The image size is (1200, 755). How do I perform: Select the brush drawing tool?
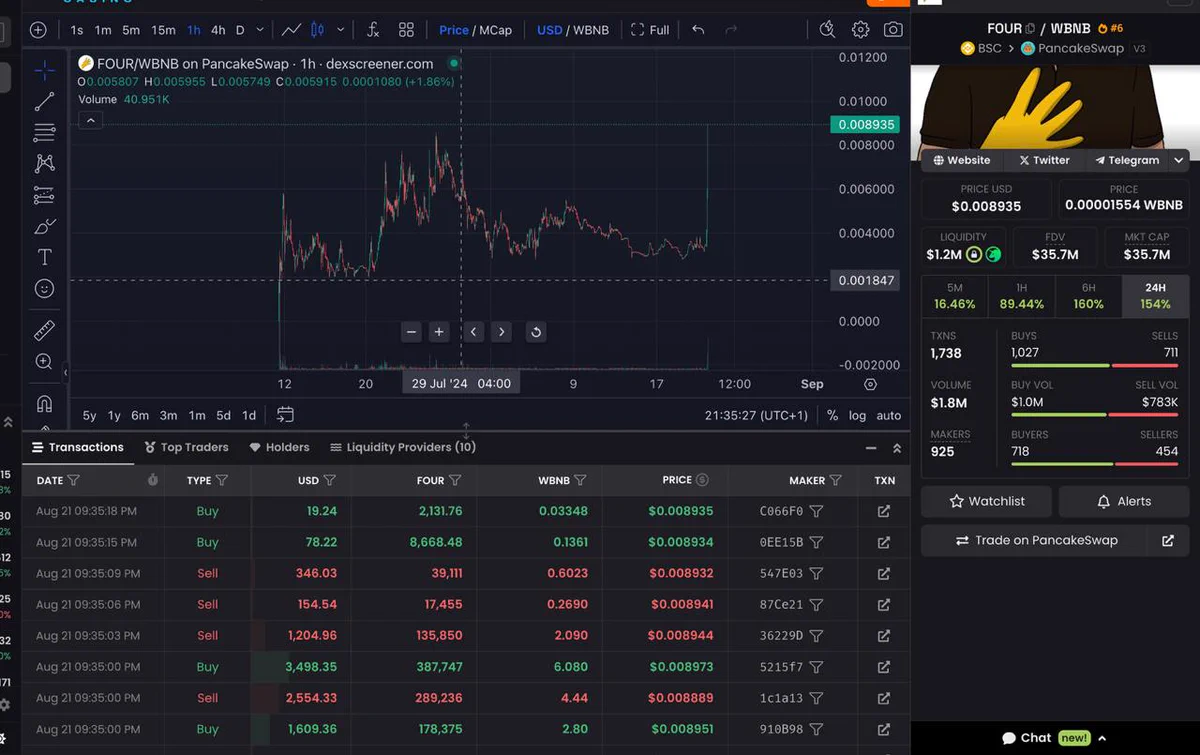click(44, 226)
